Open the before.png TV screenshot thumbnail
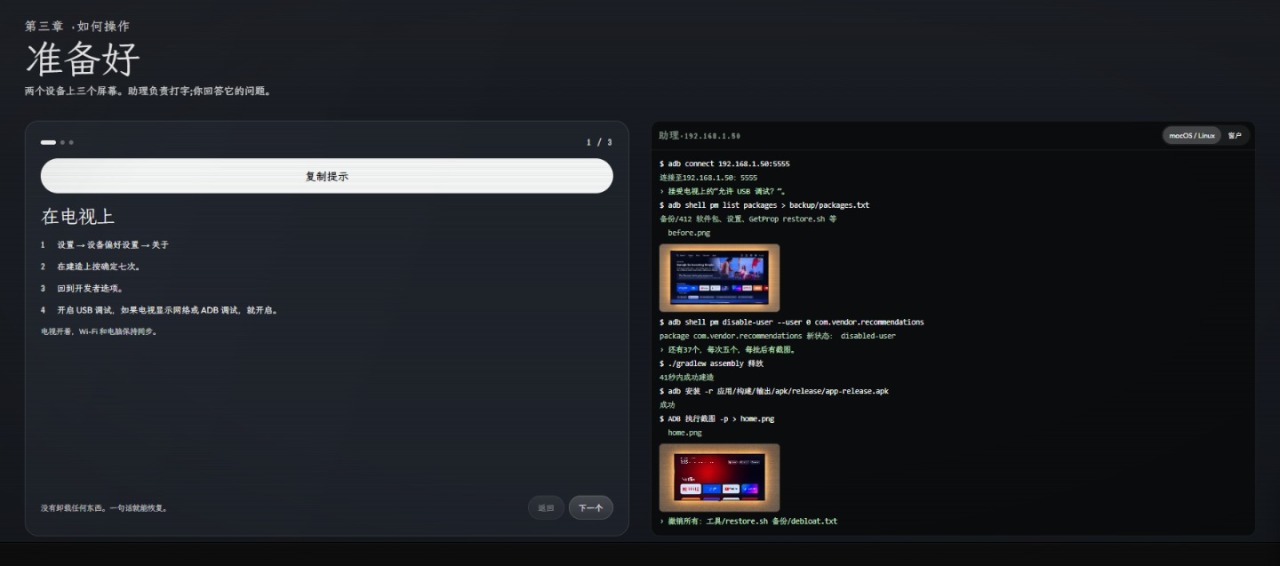The image size is (1280, 566). [x=720, y=277]
